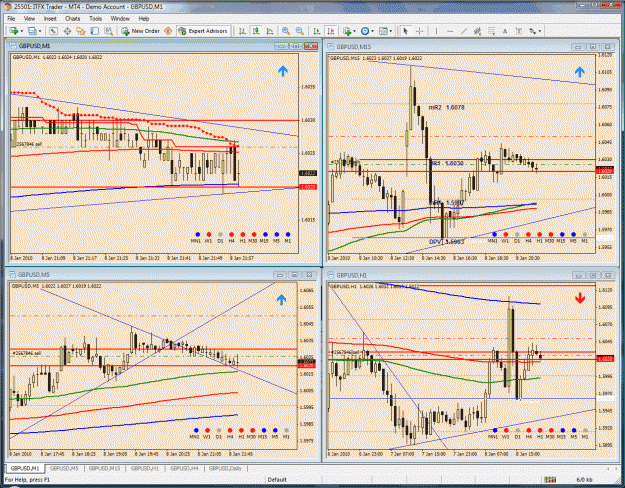
Task: Select the Vertical Line drawing tool
Action: click(x=436, y=31)
